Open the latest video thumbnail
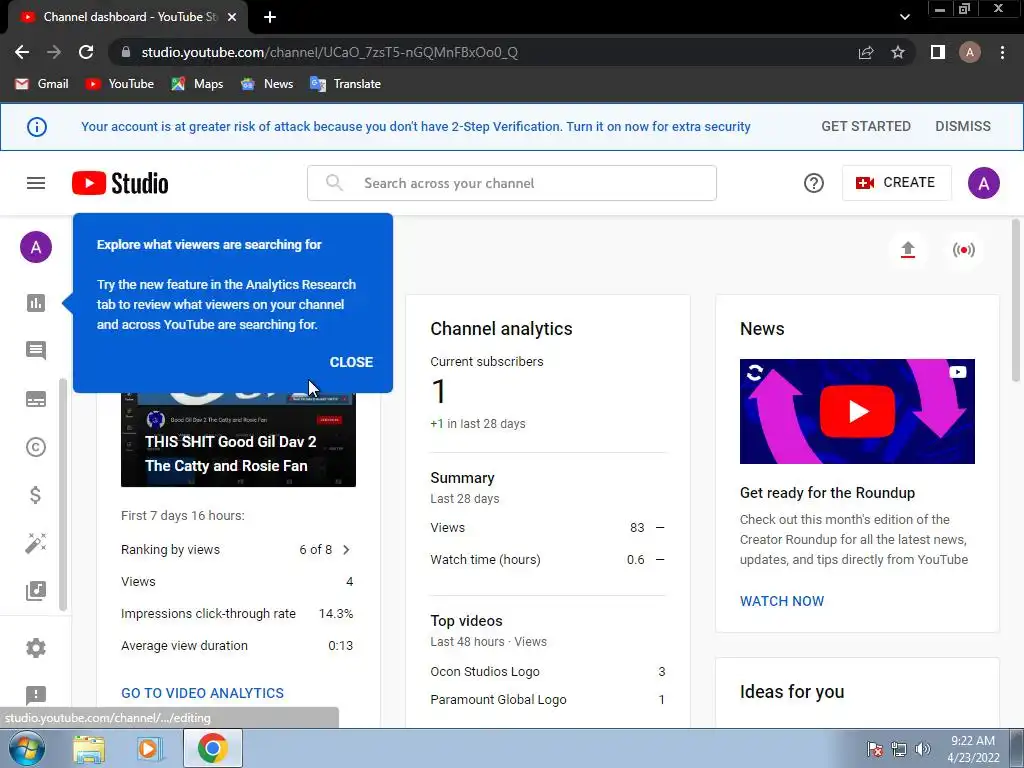Viewport: 1024px width, 768px height. click(238, 440)
